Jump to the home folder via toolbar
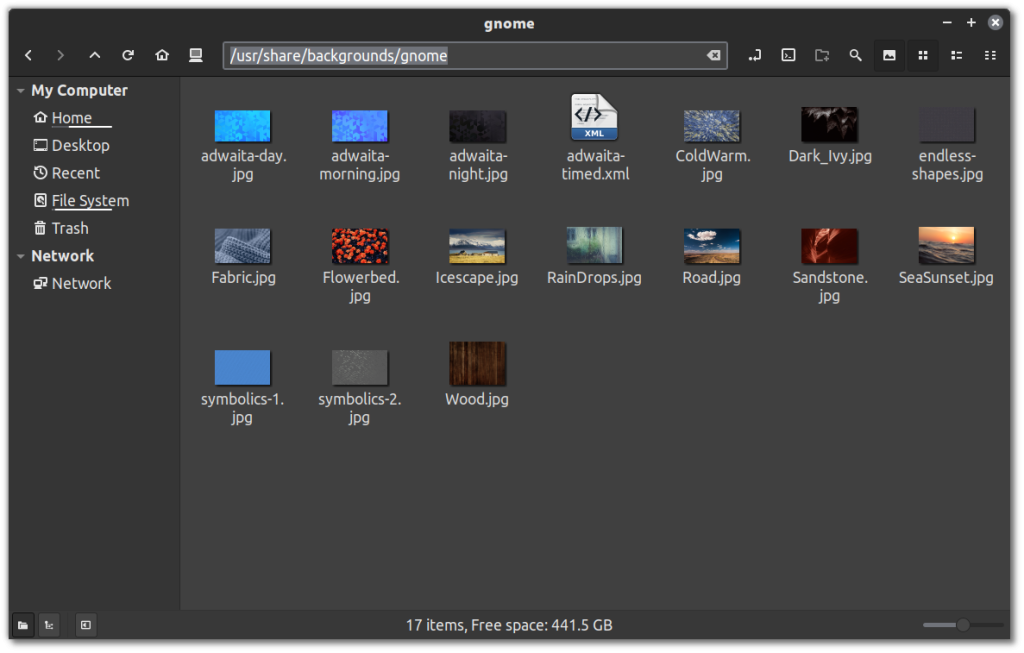1024x653 pixels. (x=162, y=56)
